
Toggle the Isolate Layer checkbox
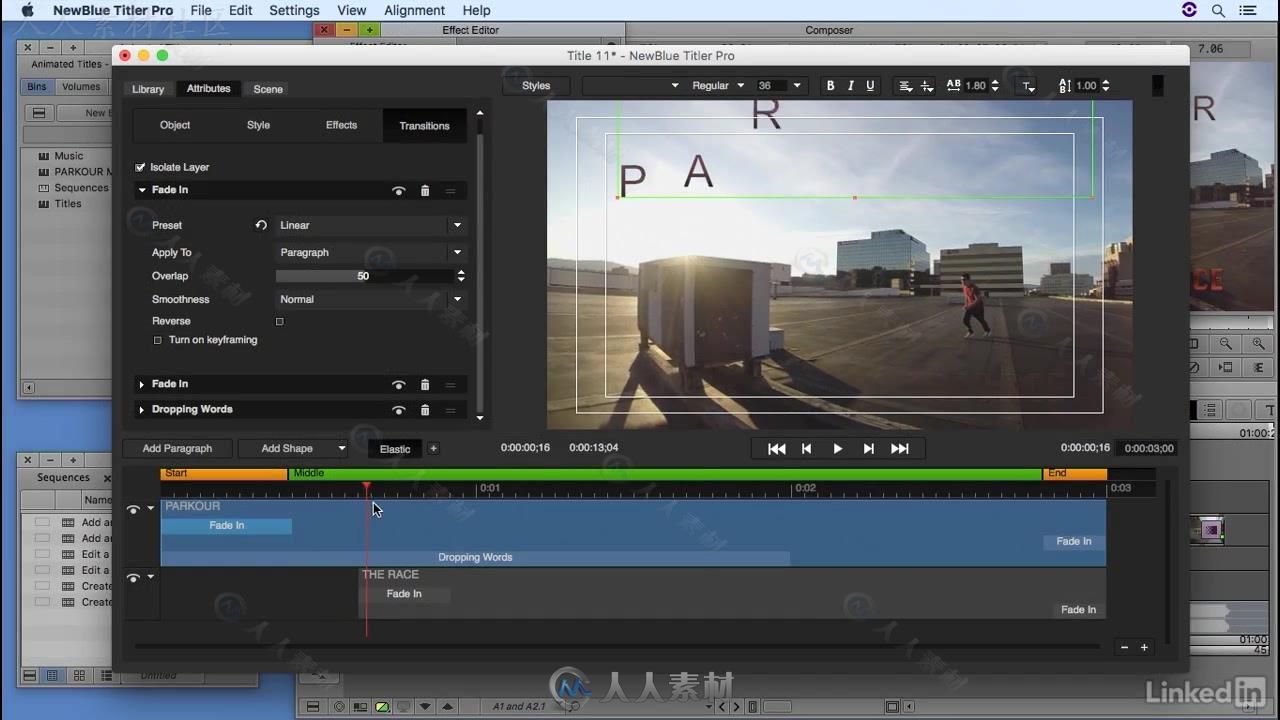coord(140,167)
